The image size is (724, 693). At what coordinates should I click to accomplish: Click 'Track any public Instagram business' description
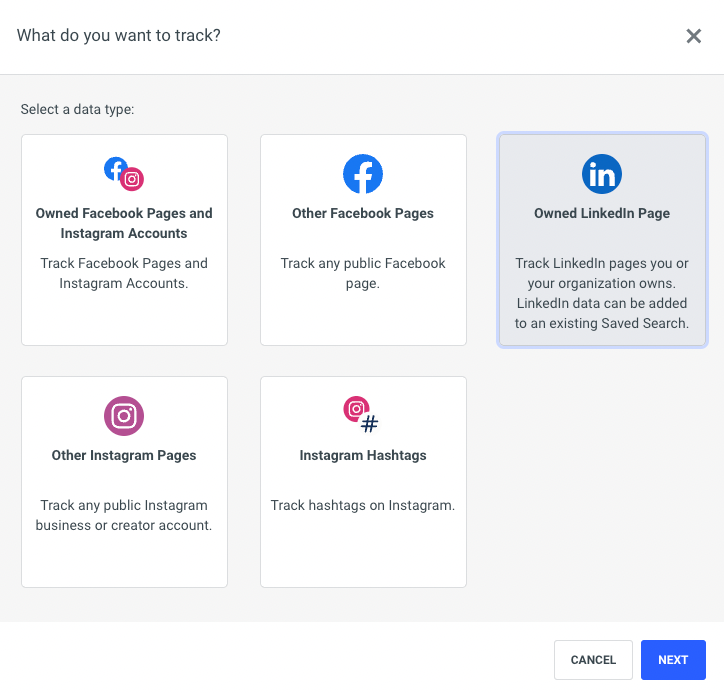pyautogui.click(x=124, y=515)
